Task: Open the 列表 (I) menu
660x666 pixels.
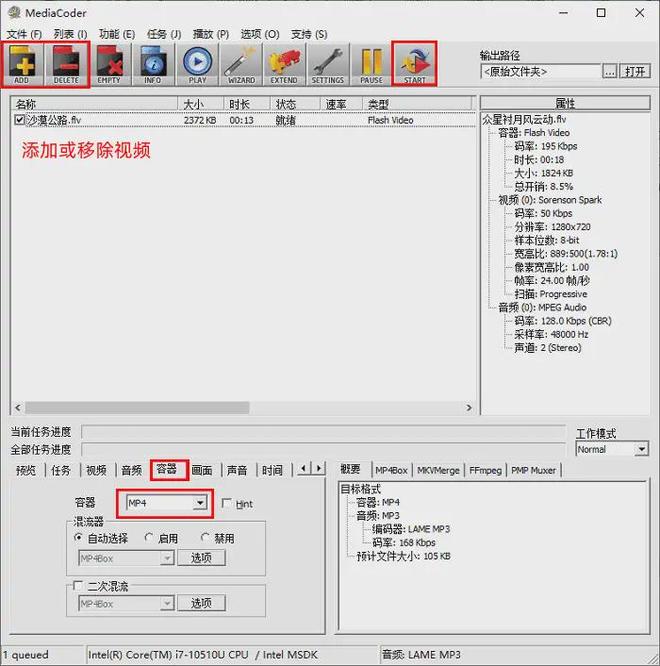Action: pos(70,34)
